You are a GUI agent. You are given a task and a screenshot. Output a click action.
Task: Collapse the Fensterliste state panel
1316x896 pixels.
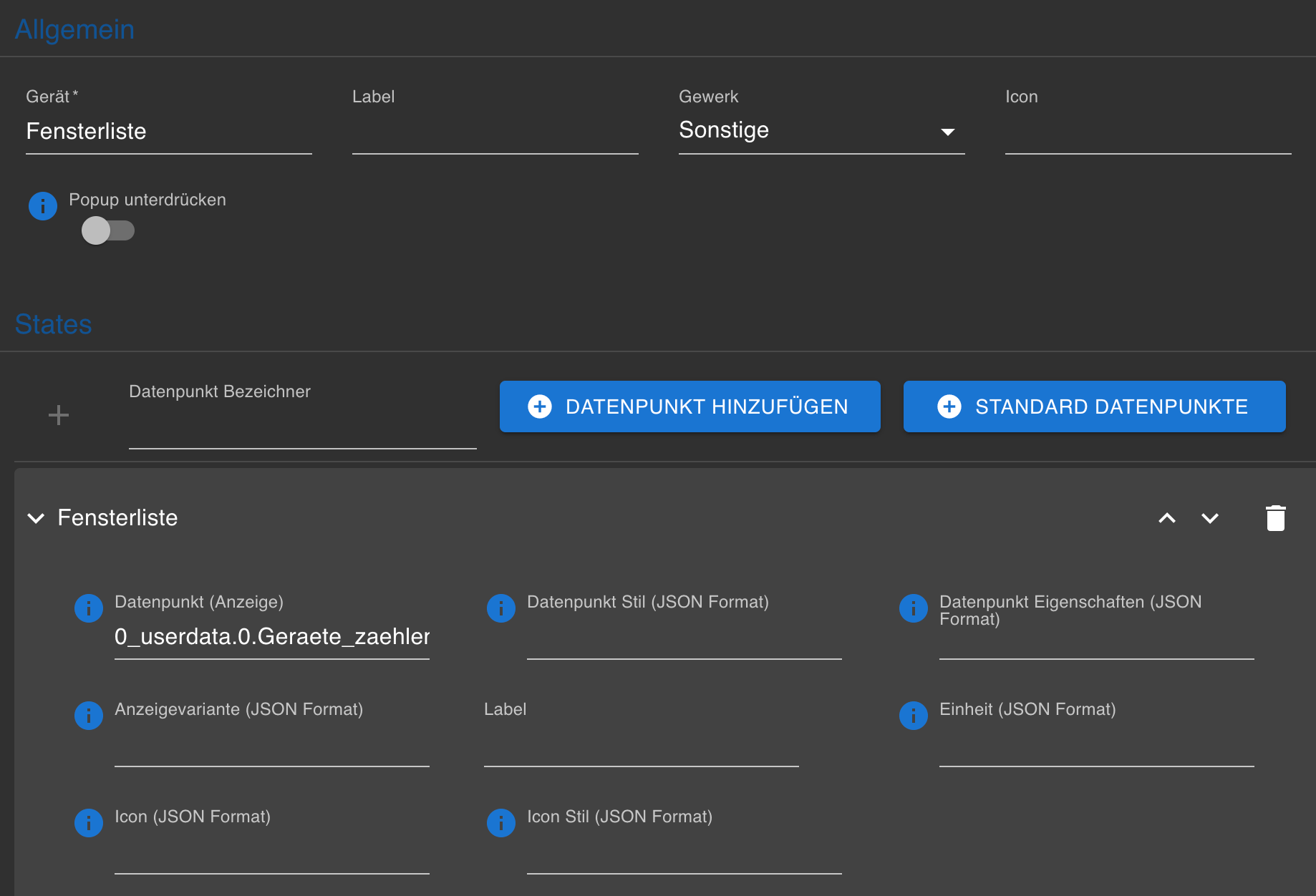tap(36, 518)
